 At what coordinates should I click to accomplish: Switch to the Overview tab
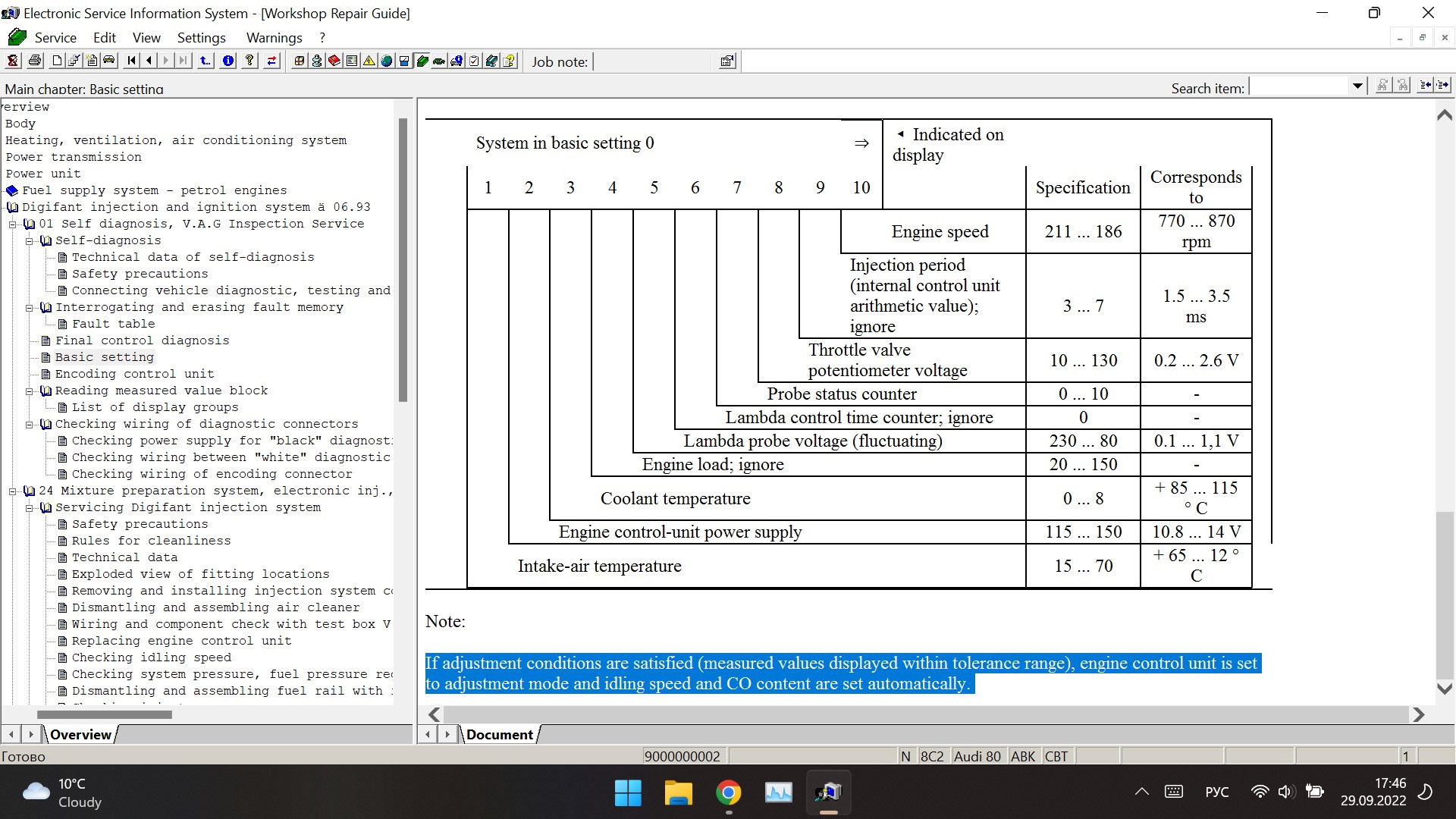point(80,734)
